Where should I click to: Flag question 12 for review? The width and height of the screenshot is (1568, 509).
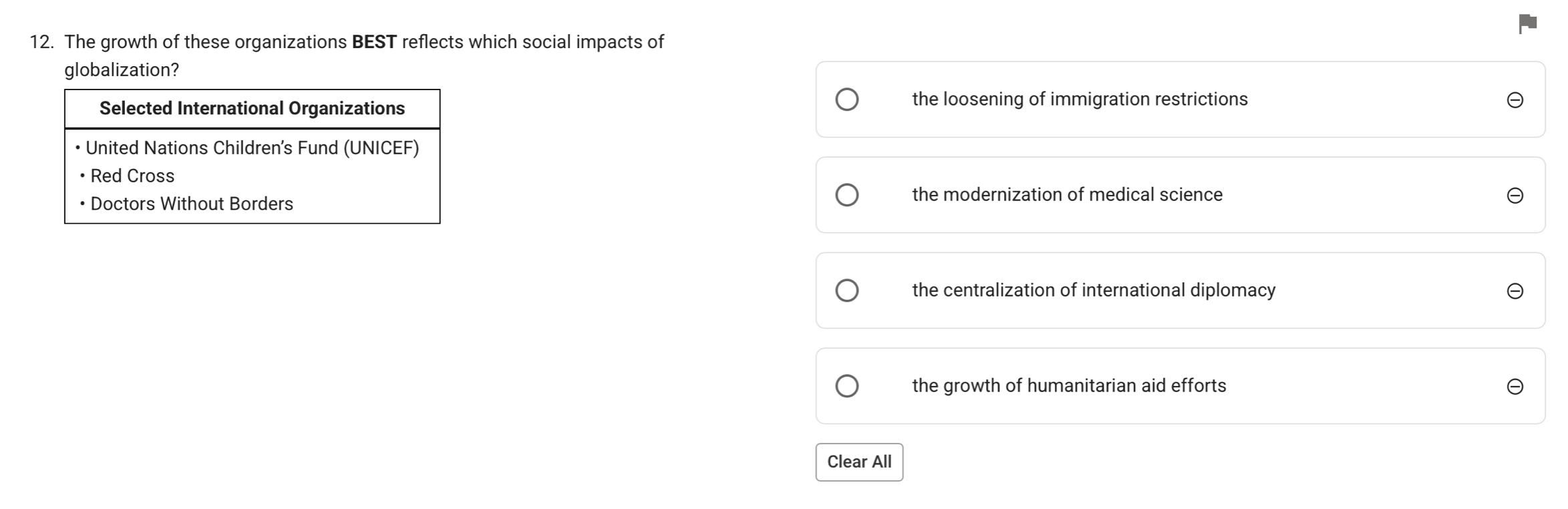click(1527, 23)
